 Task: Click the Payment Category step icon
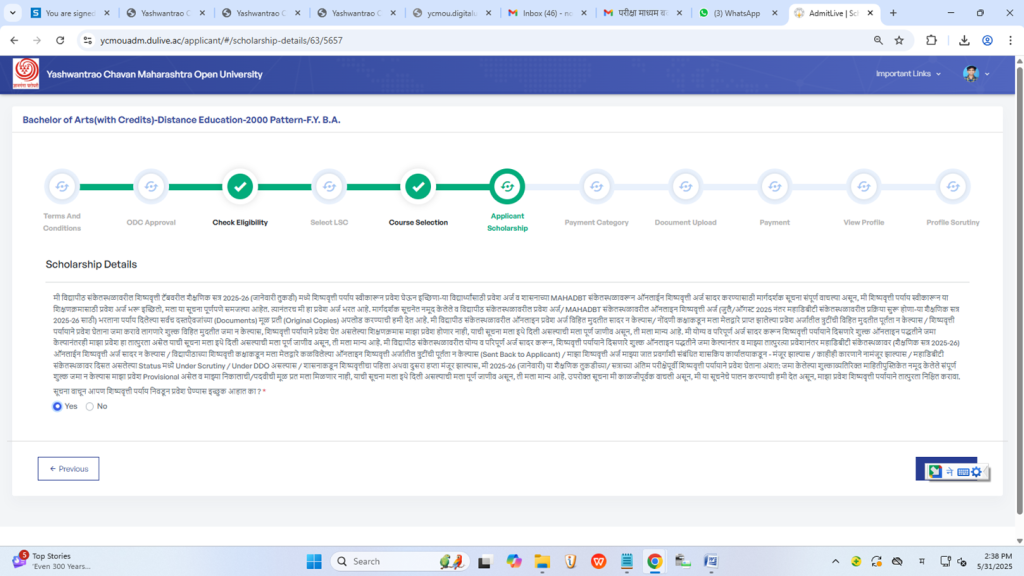(596, 186)
